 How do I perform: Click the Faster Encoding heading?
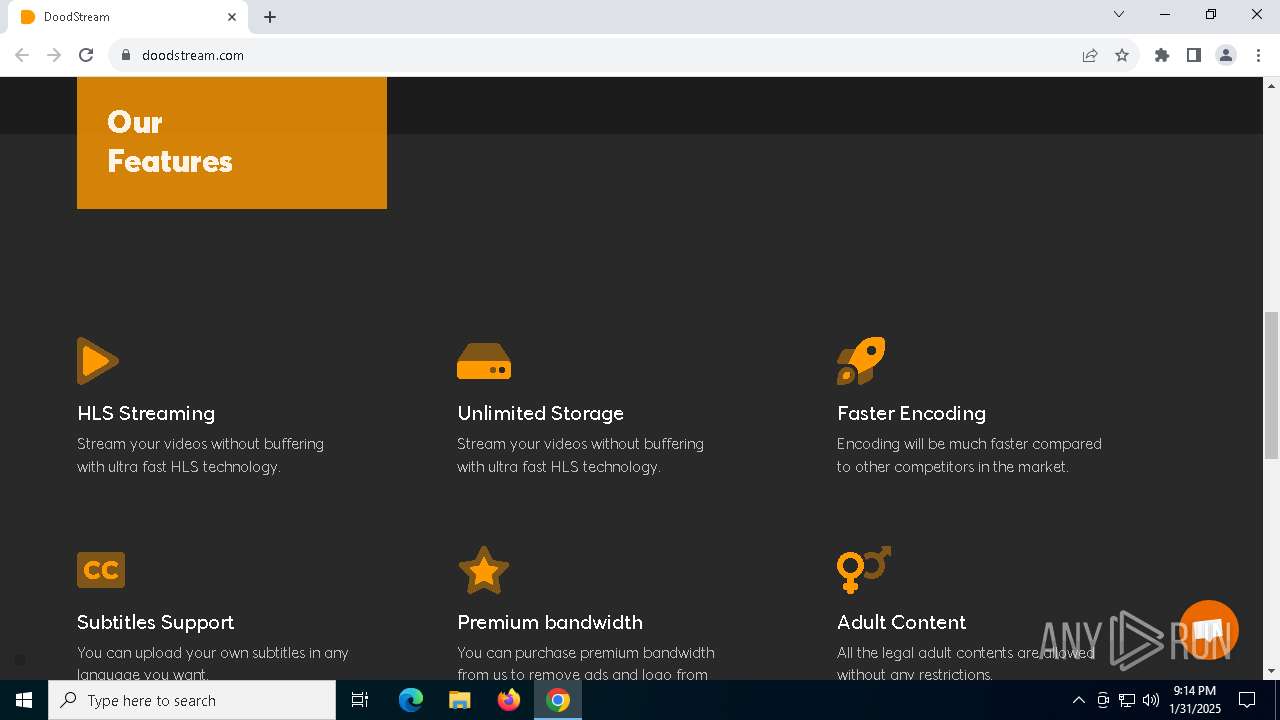[x=911, y=413]
